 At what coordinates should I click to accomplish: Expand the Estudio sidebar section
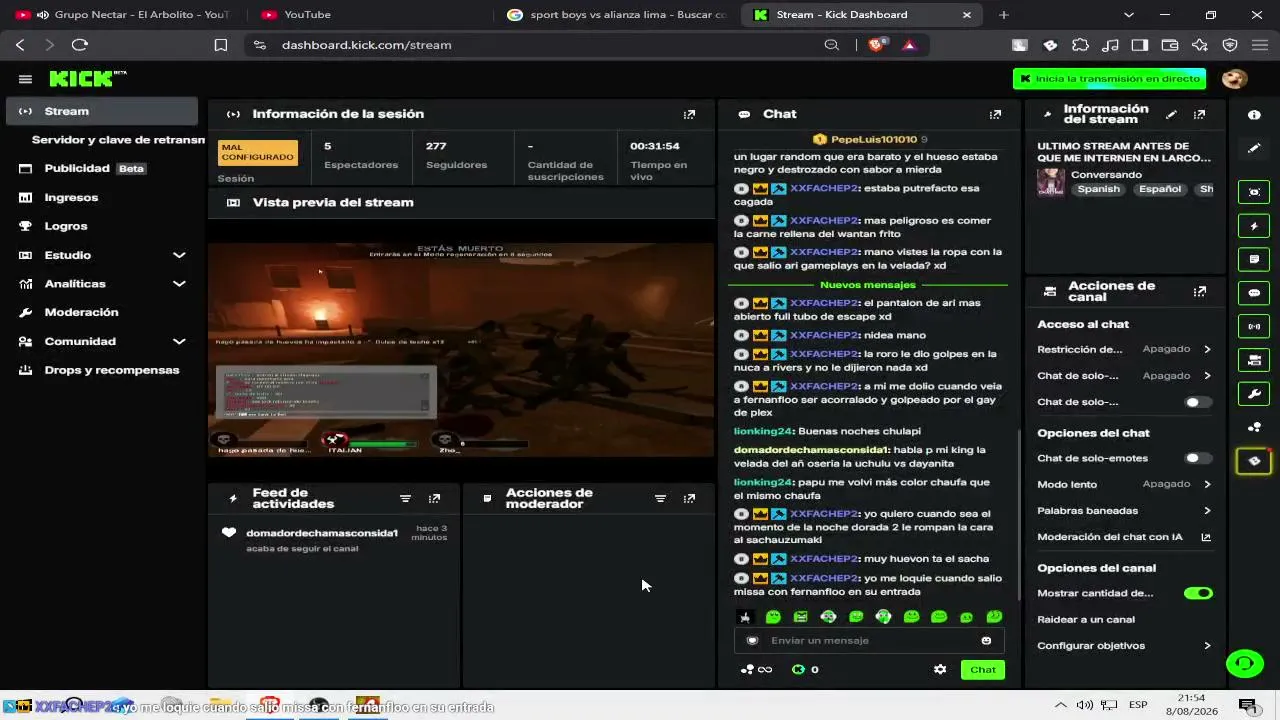179,255
